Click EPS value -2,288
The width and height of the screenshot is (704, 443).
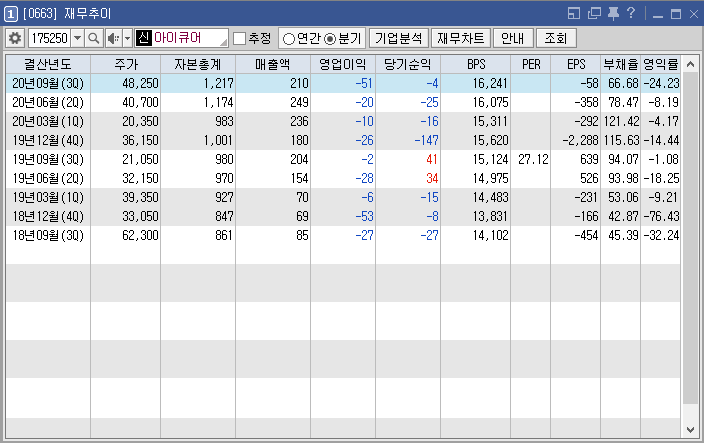[580, 140]
